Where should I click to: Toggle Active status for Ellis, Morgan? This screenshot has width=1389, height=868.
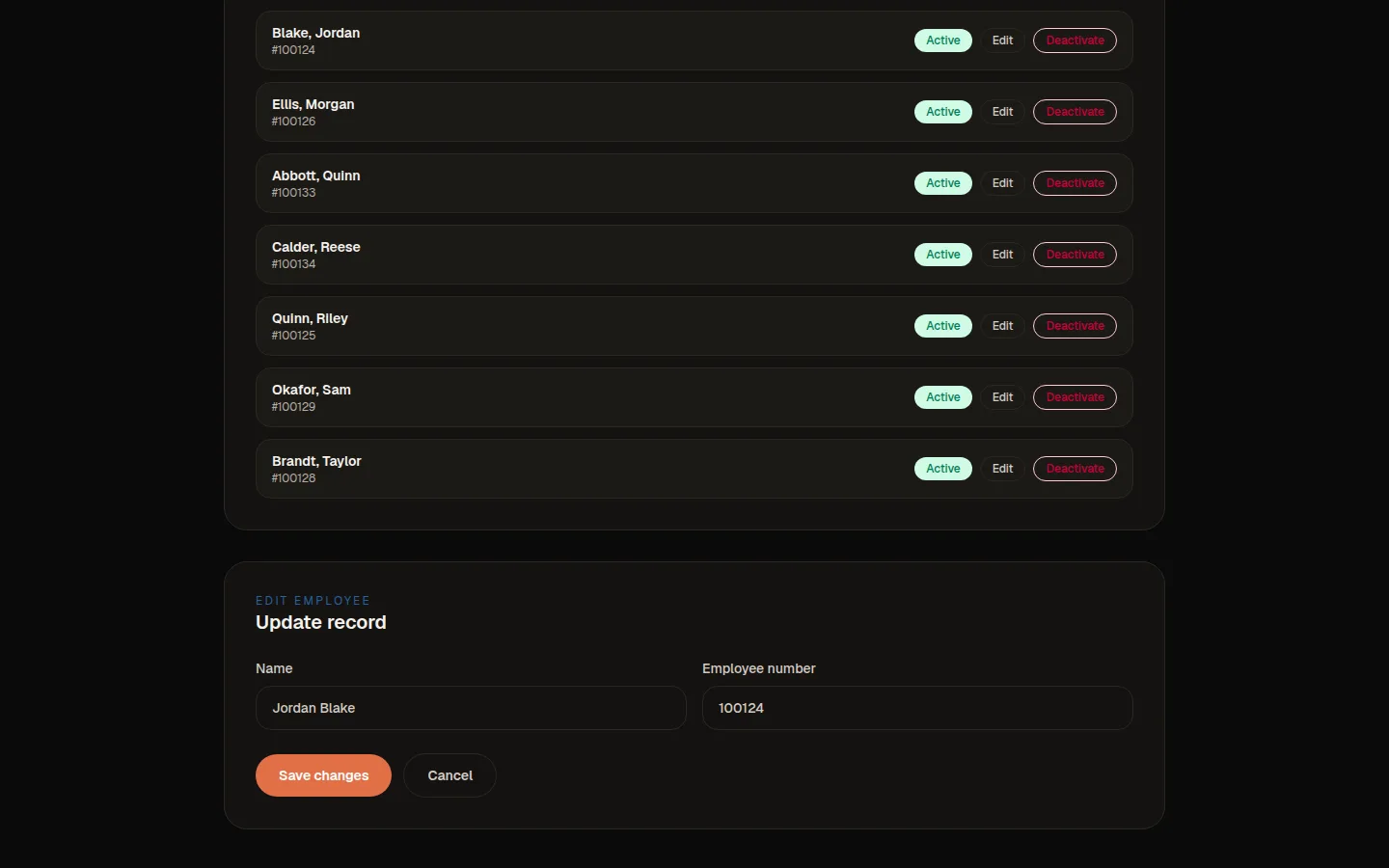[x=943, y=112]
